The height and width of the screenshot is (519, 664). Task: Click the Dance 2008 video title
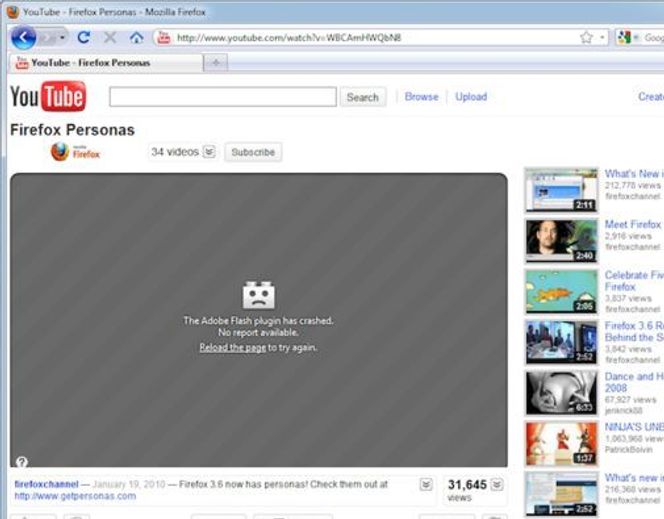click(634, 382)
